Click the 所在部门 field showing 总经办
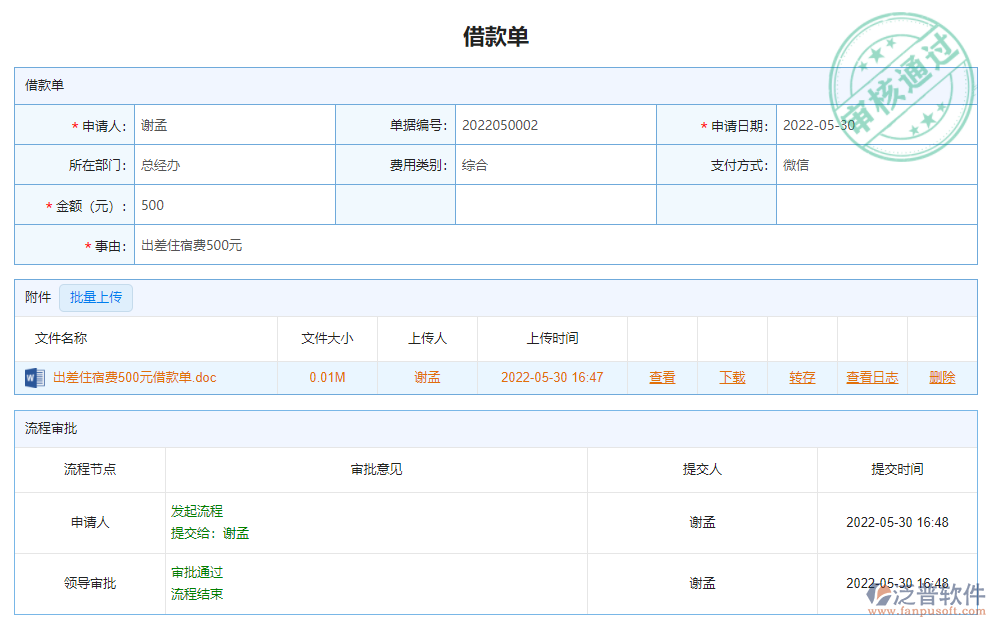The height and width of the screenshot is (627, 996). point(234,166)
